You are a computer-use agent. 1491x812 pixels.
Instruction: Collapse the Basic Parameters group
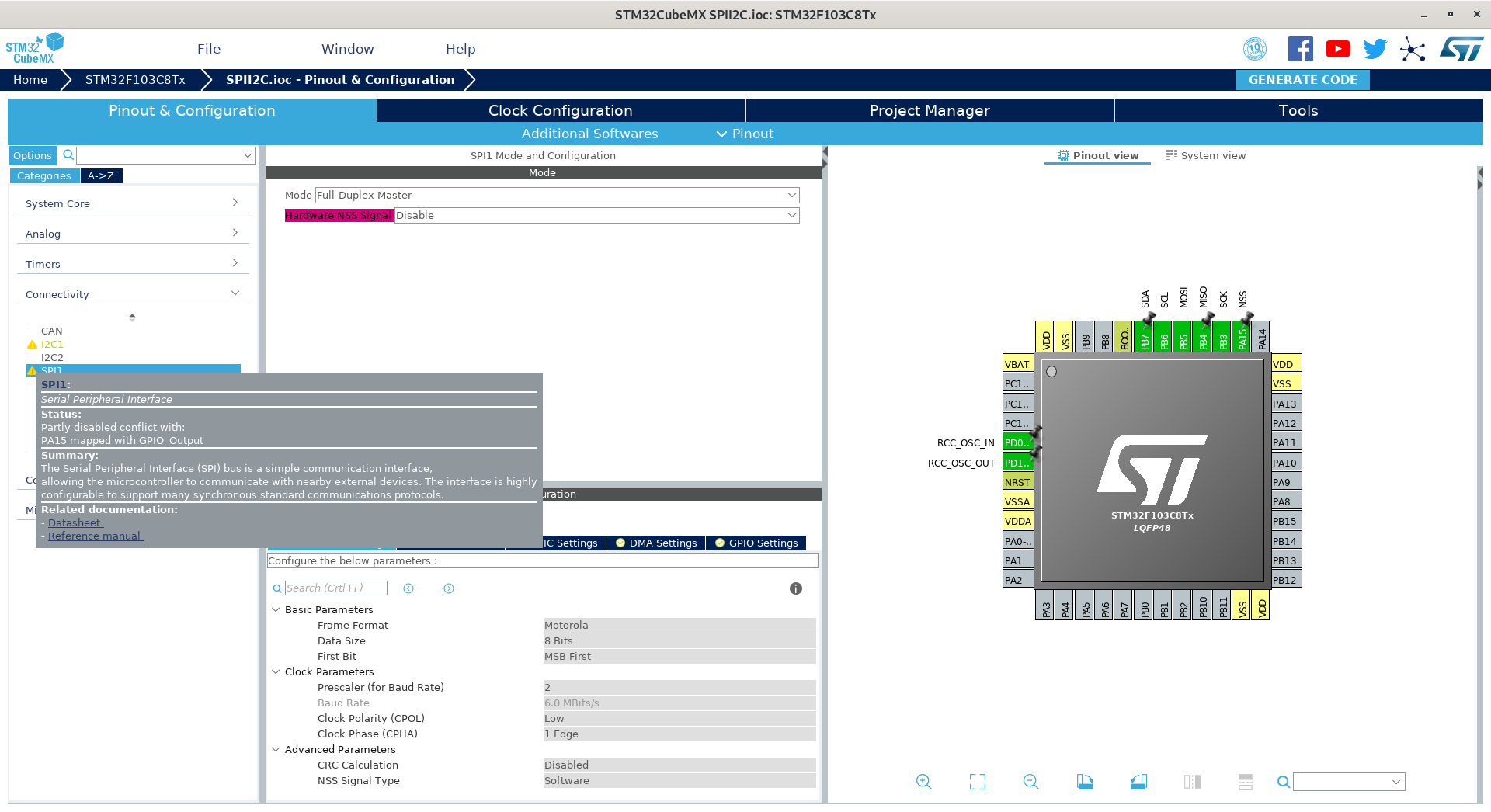click(x=276, y=609)
